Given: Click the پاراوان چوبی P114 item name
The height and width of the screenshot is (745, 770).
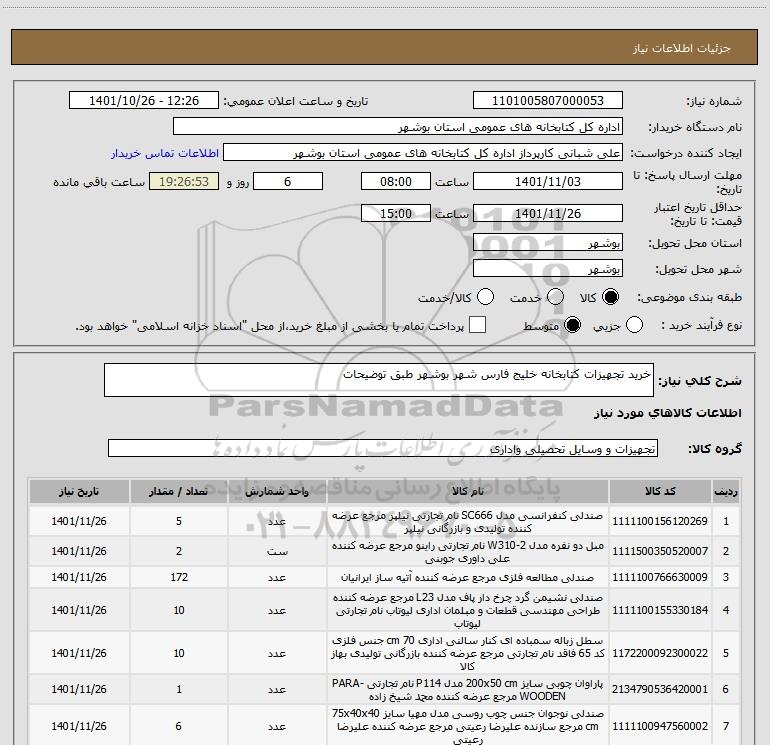Looking at the screenshot, I should pyautogui.click(x=468, y=690).
